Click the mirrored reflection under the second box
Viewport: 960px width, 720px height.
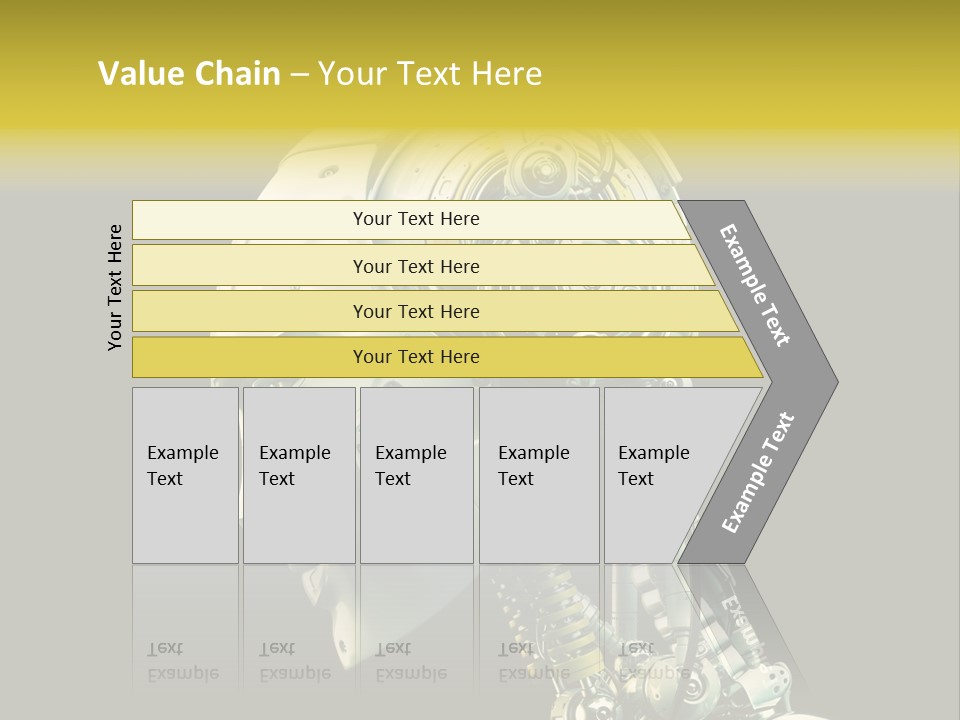pos(296,660)
